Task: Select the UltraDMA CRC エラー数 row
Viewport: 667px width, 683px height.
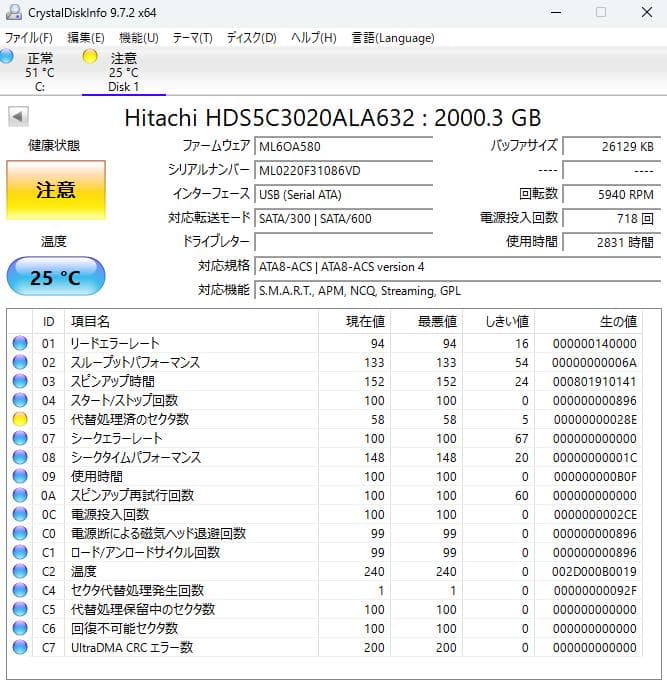Action: 325,648
